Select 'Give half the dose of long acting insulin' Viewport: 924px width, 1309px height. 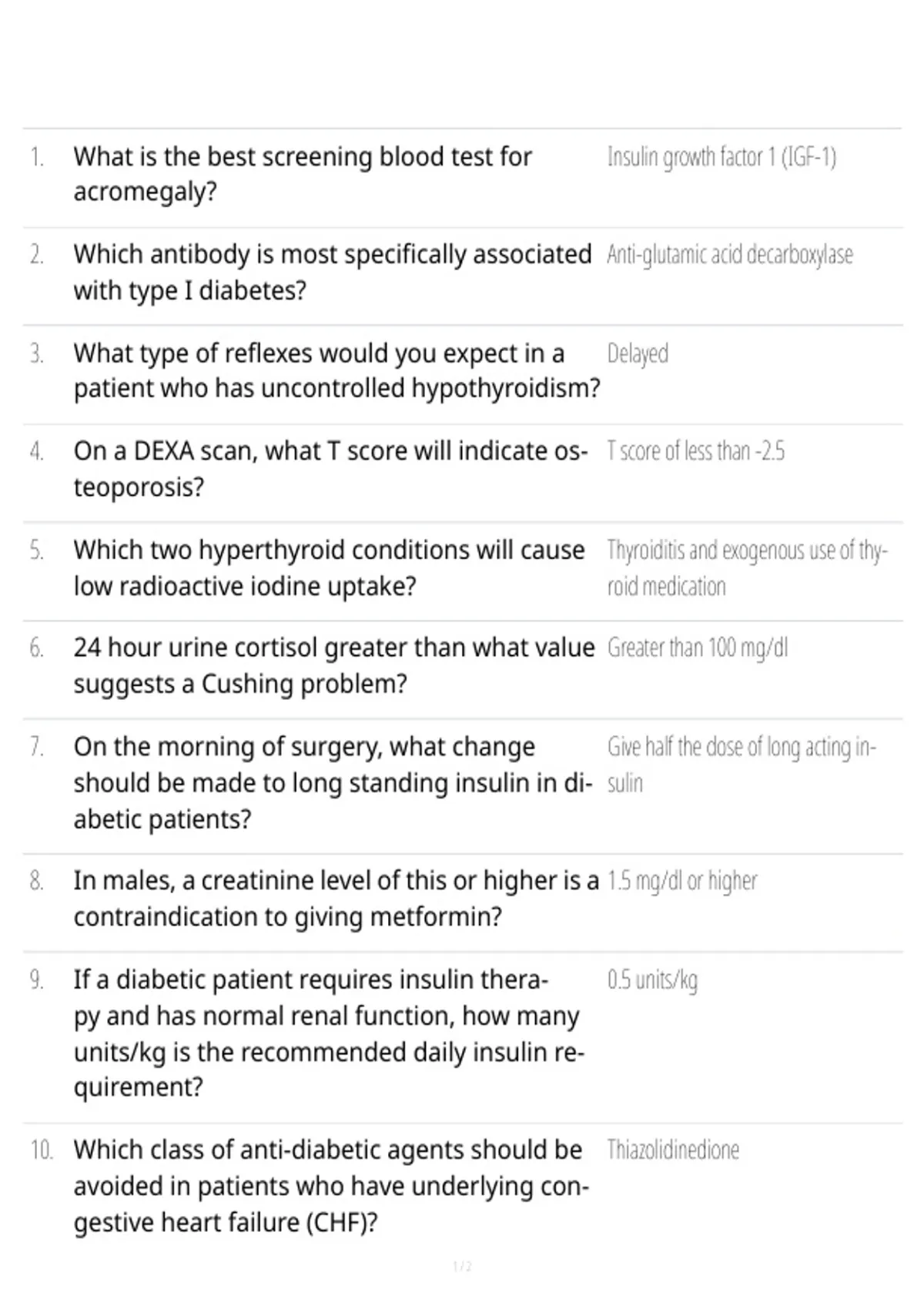(x=742, y=765)
